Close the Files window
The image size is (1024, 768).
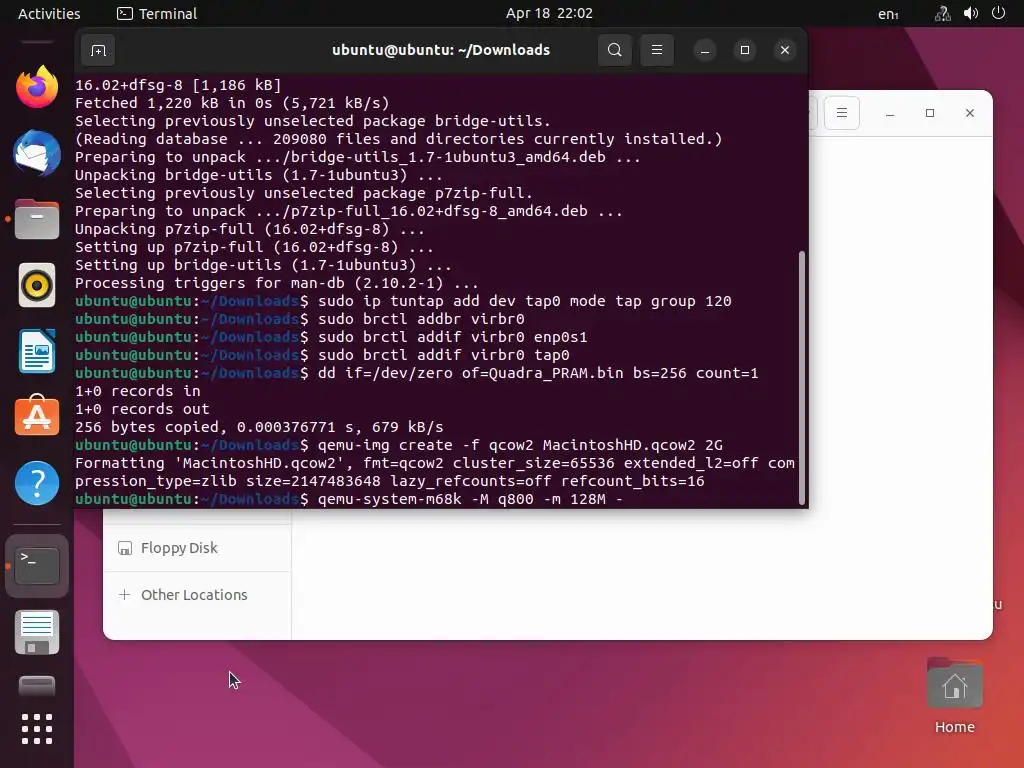(970, 113)
